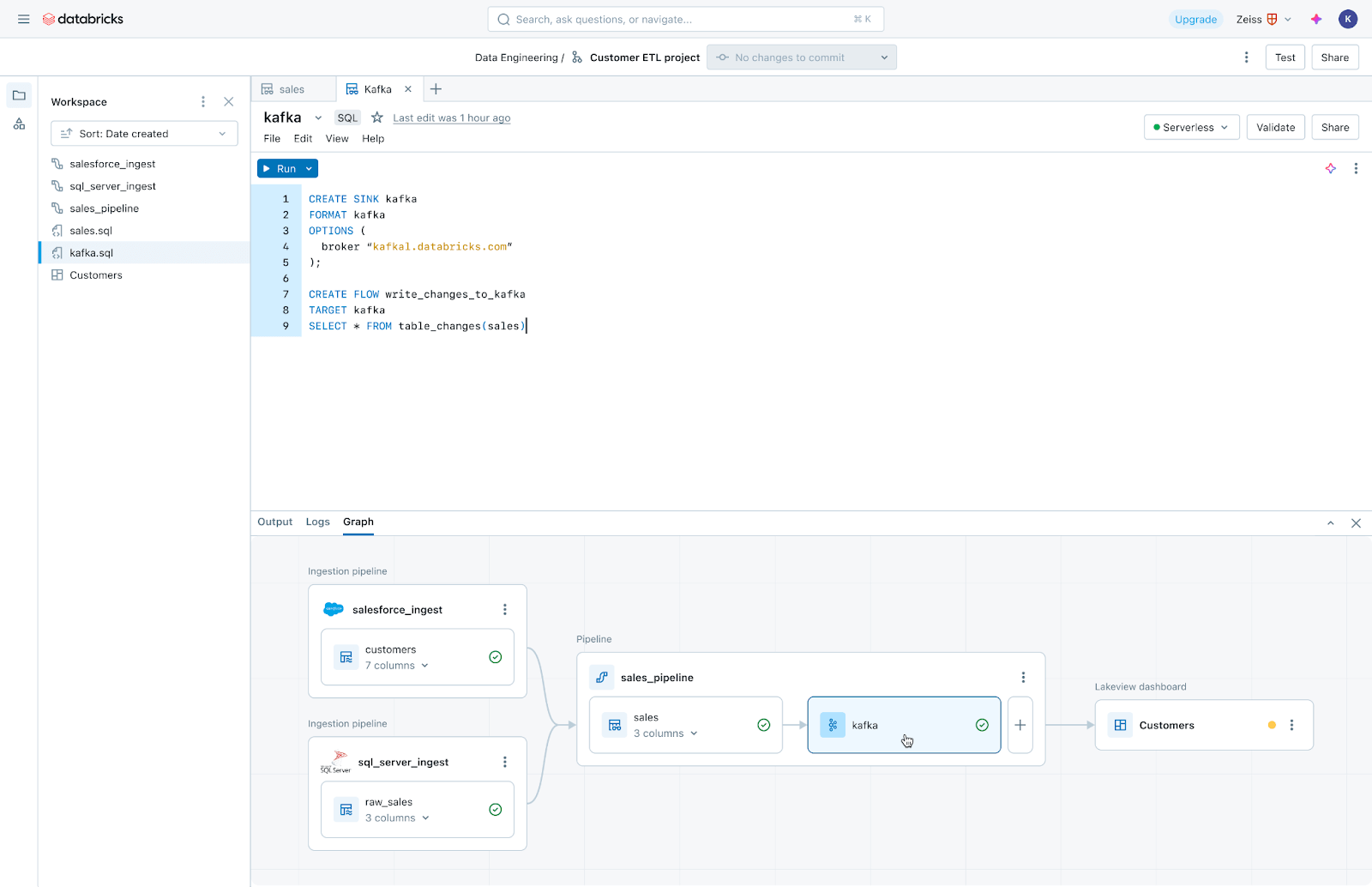Click the search input field
The height and width of the screenshot is (887, 1372).
pos(684,19)
